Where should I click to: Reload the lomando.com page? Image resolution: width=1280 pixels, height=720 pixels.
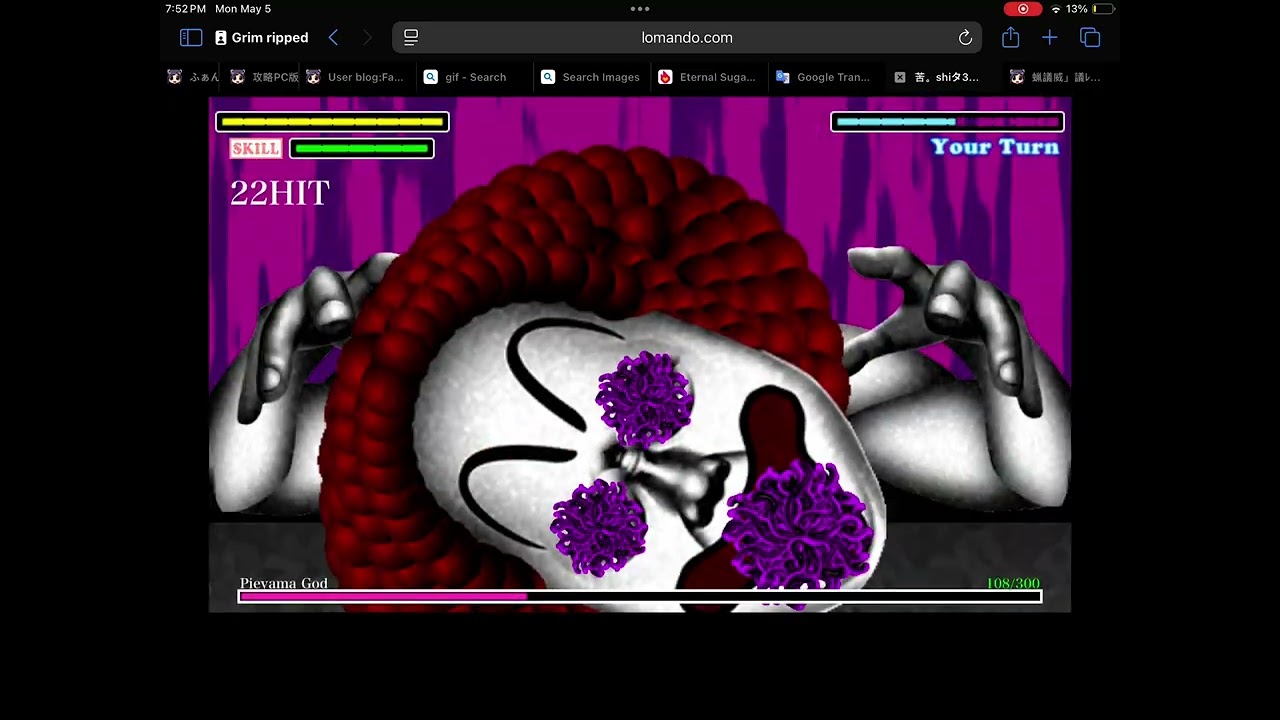pos(965,38)
